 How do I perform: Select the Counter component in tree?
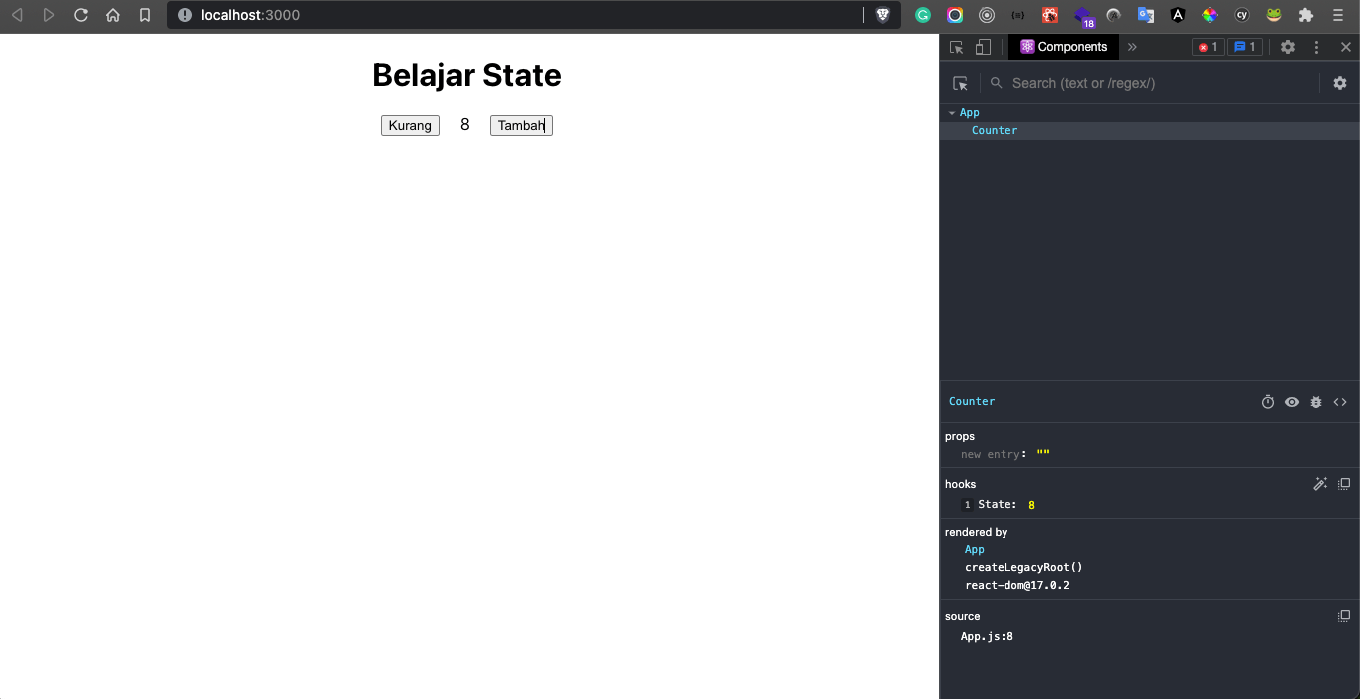pos(994,131)
